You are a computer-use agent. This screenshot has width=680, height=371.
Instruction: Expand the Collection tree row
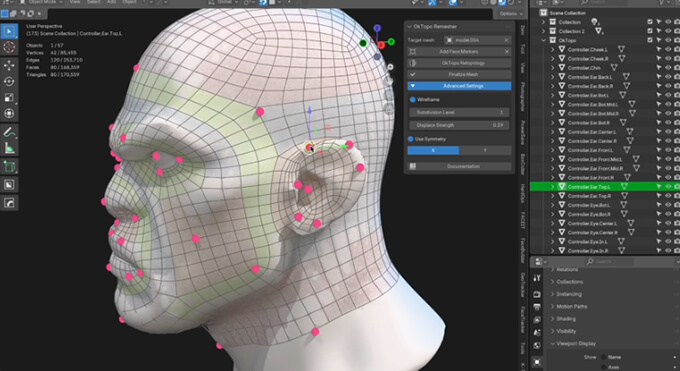coord(543,22)
